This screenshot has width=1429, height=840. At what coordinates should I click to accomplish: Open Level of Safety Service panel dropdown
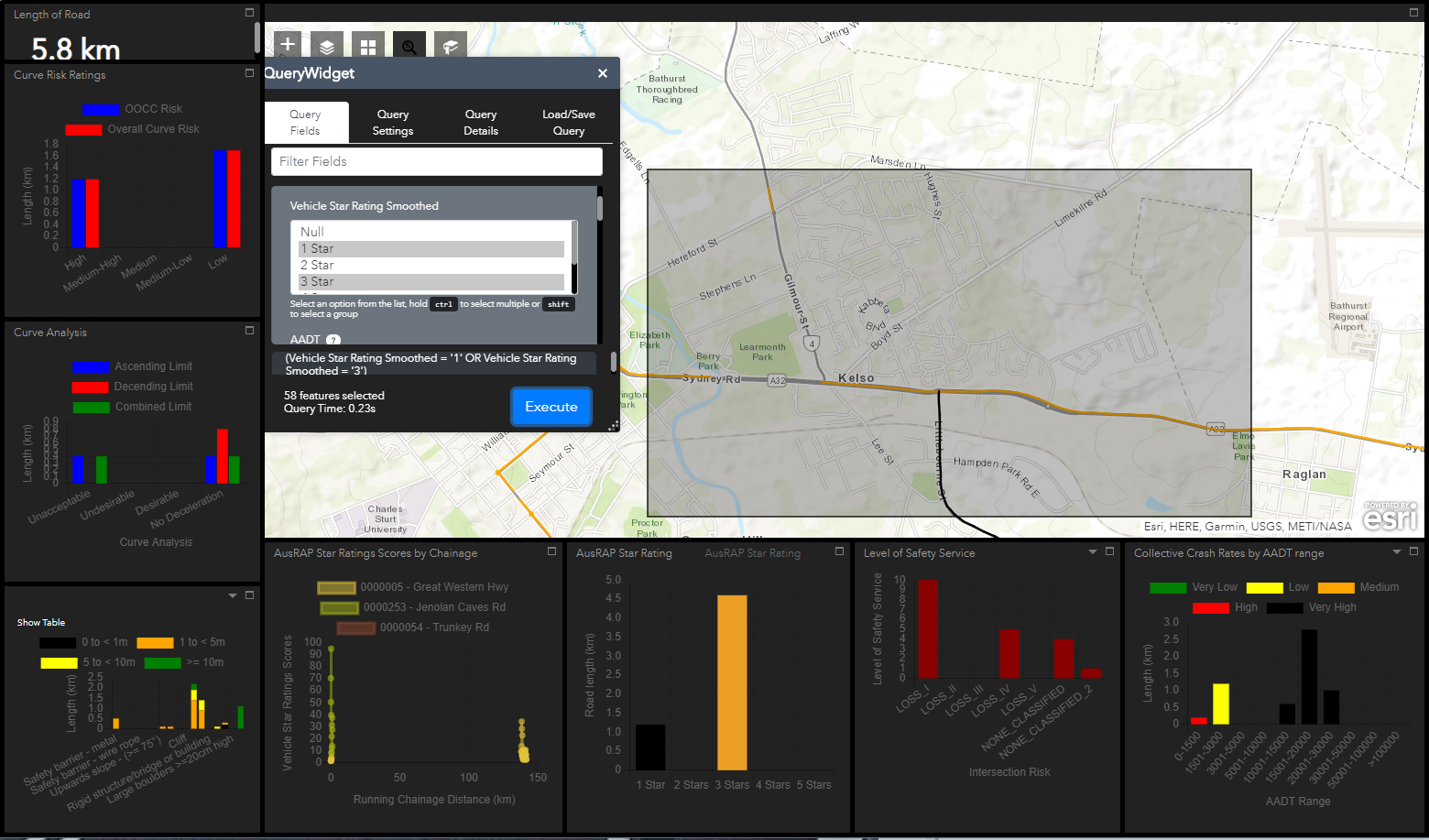pyautogui.click(x=1093, y=551)
